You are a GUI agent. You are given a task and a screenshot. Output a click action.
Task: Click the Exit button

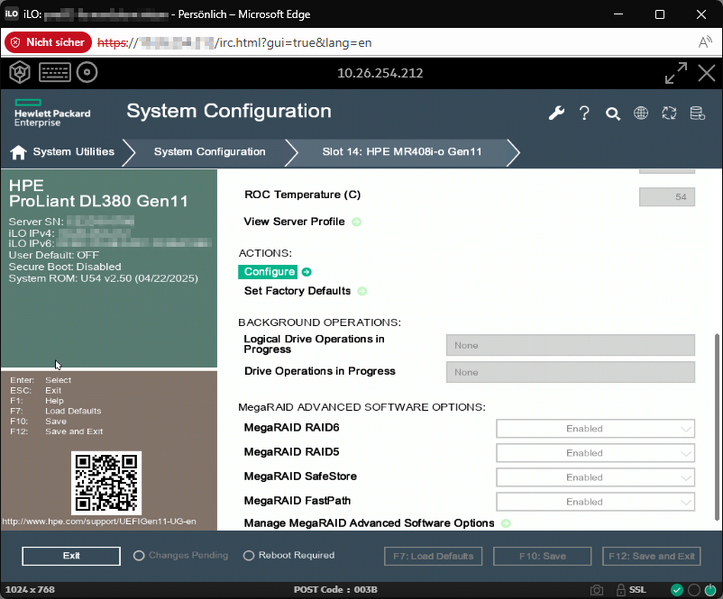point(71,556)
